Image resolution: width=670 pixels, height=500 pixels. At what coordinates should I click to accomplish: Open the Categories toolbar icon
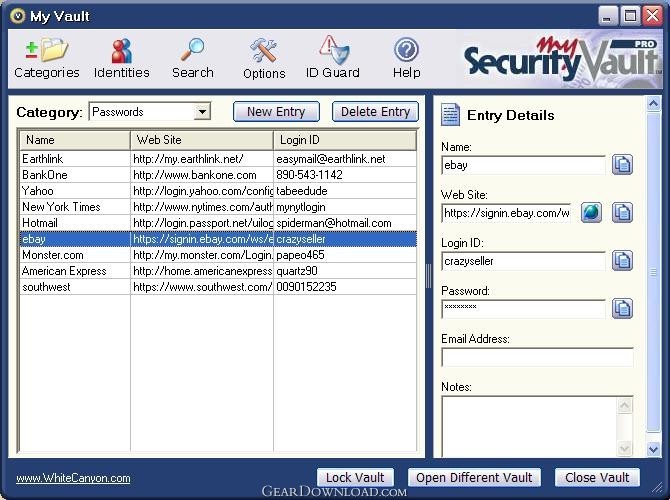(x=47, y=58)
